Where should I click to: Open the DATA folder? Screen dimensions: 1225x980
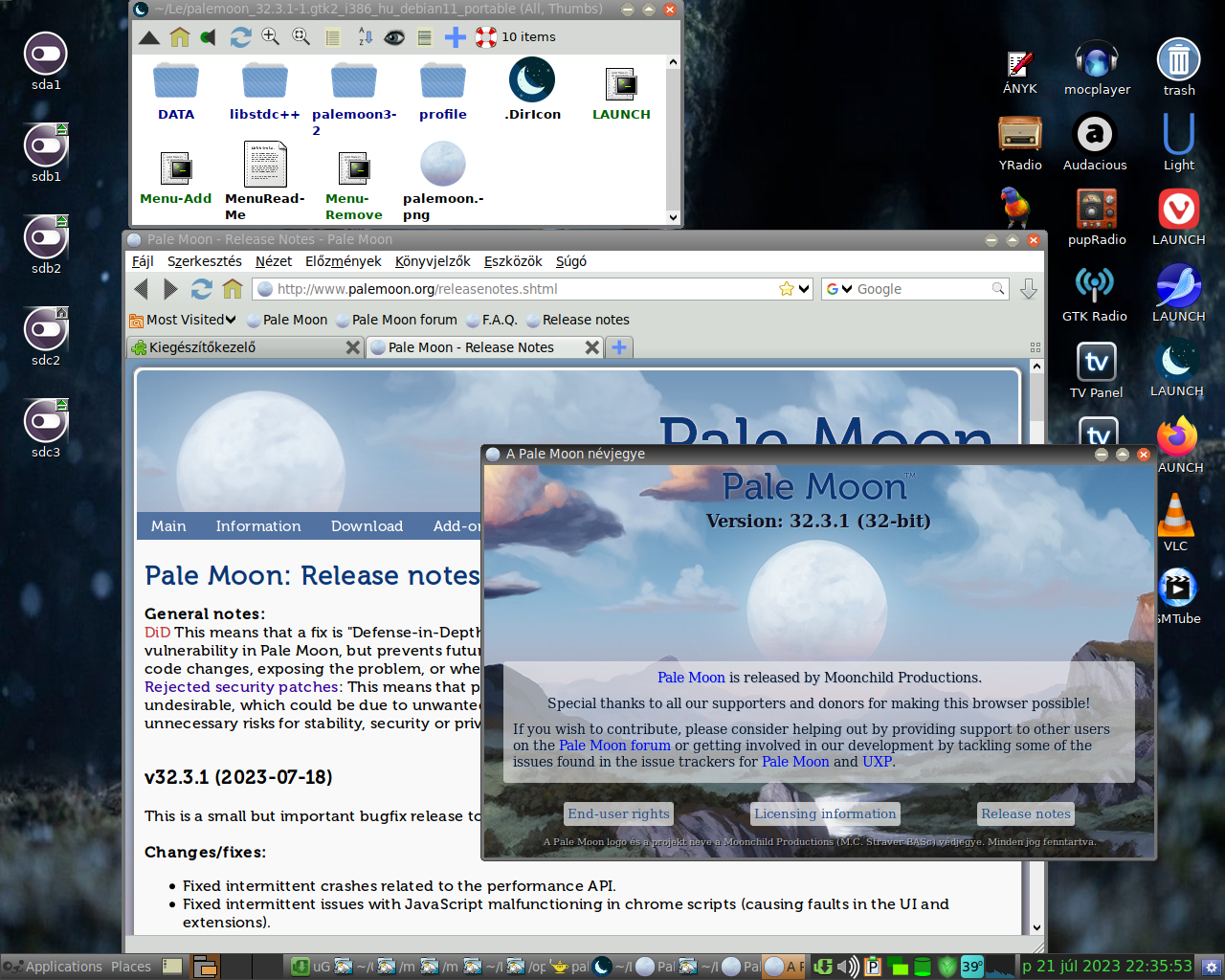click(x=176, y=91)
